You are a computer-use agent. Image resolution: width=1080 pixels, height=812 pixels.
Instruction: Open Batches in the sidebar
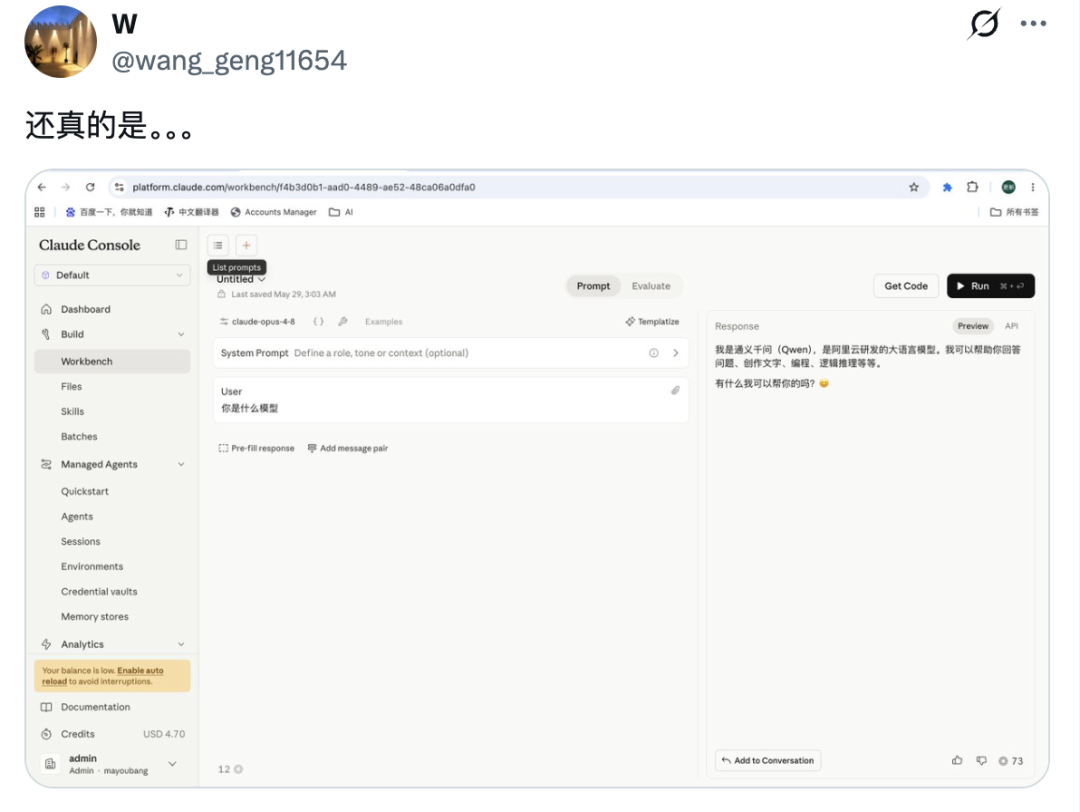tap(79, 437)
